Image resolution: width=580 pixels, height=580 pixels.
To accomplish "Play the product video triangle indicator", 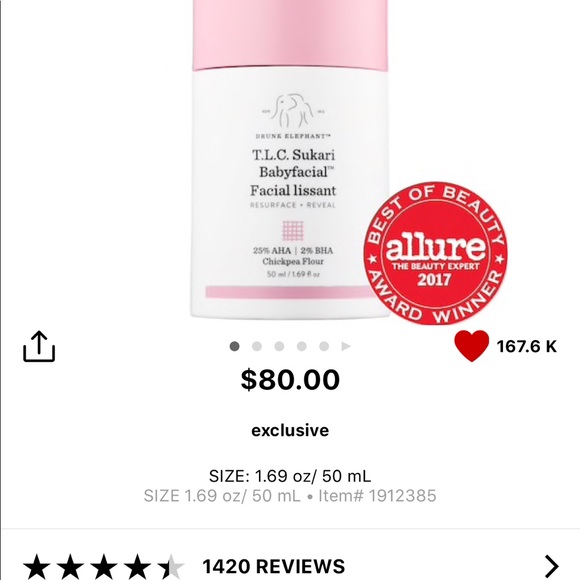I will [x=346, y=346].
